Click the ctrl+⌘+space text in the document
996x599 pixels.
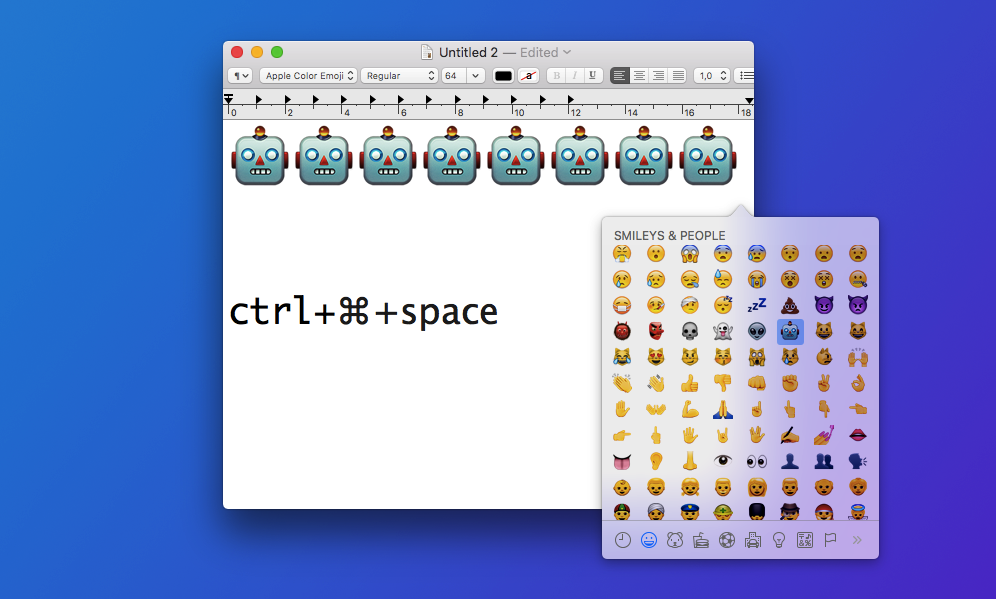(363, 311)
